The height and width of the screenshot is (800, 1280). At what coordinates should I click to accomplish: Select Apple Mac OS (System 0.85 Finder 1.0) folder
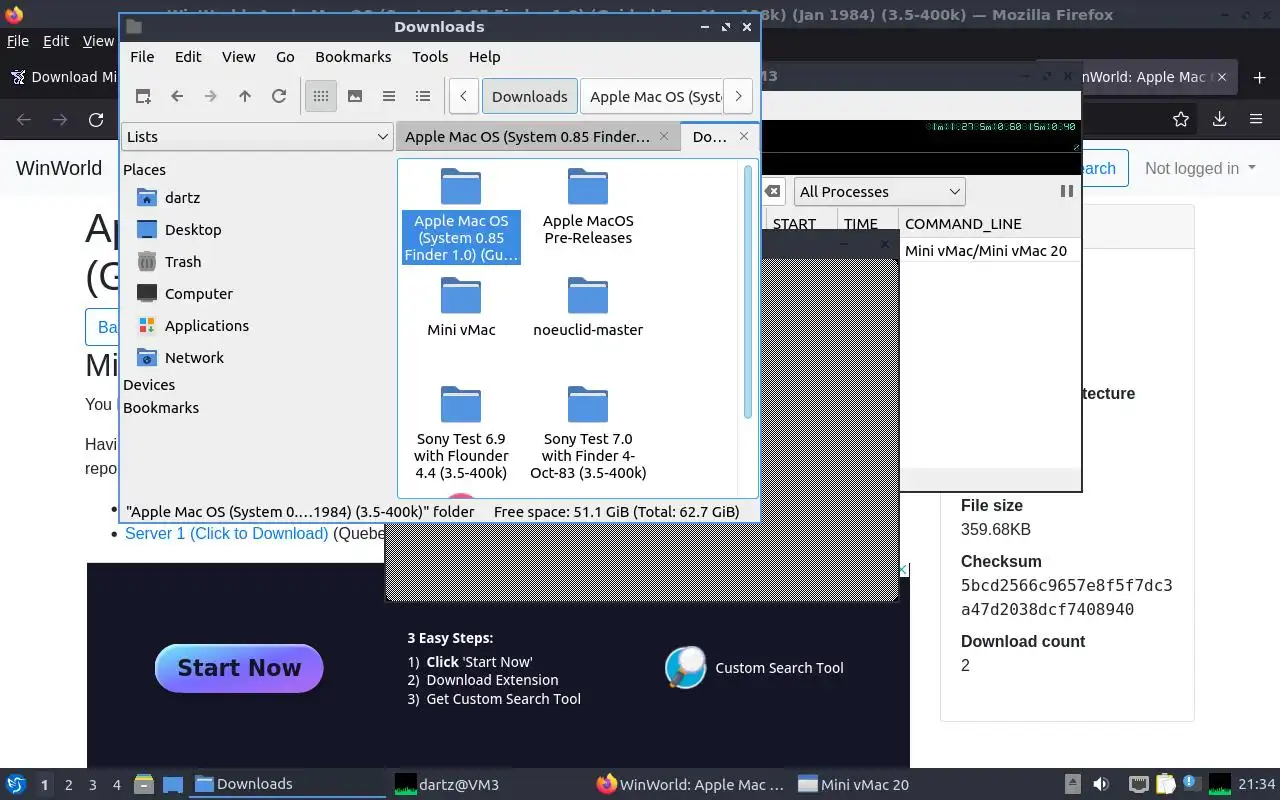click(461, 216)
